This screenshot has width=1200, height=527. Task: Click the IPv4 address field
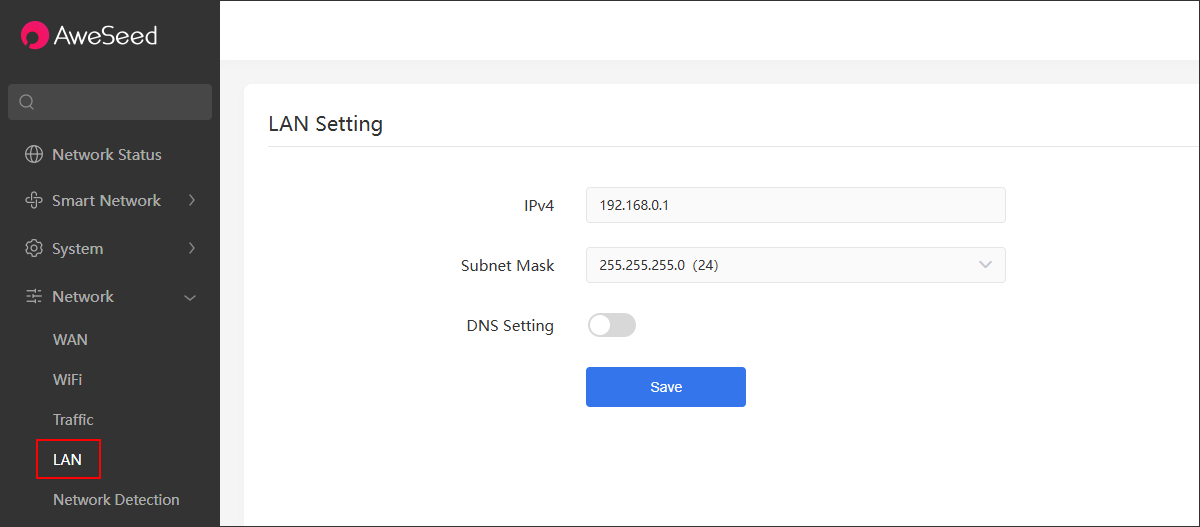click(796, 205)
